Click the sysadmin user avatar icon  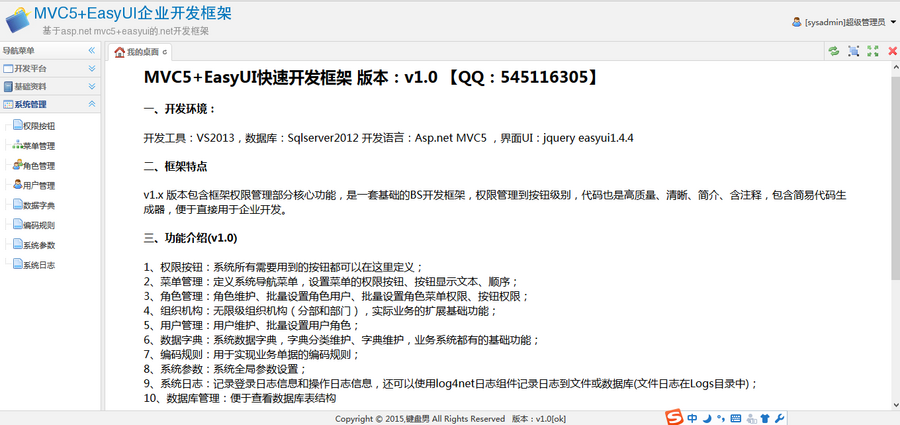click(x=797, y=22)
